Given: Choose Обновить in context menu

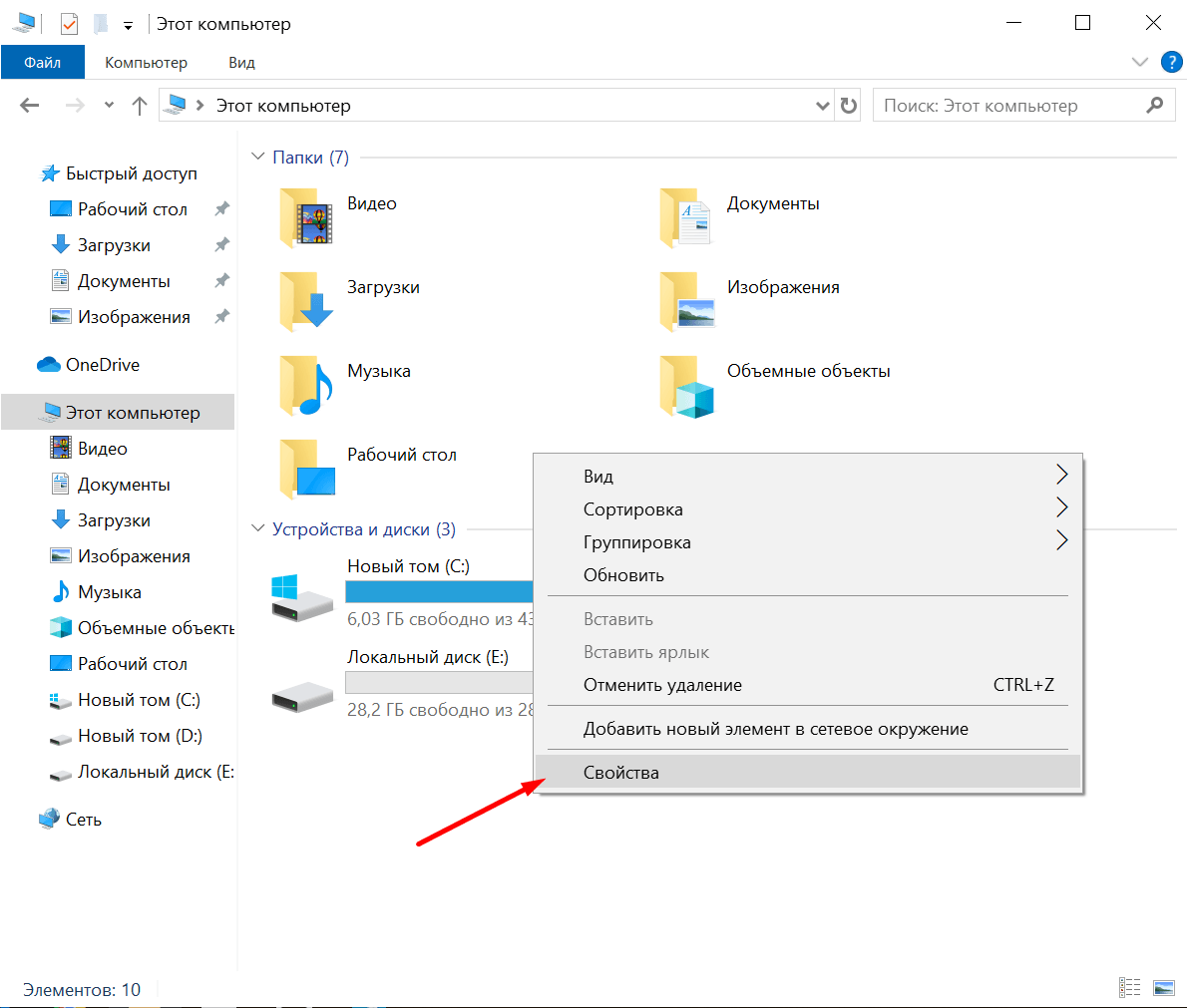Looking at the screenshot, I should pyautogui.click(x=808, y=575).
